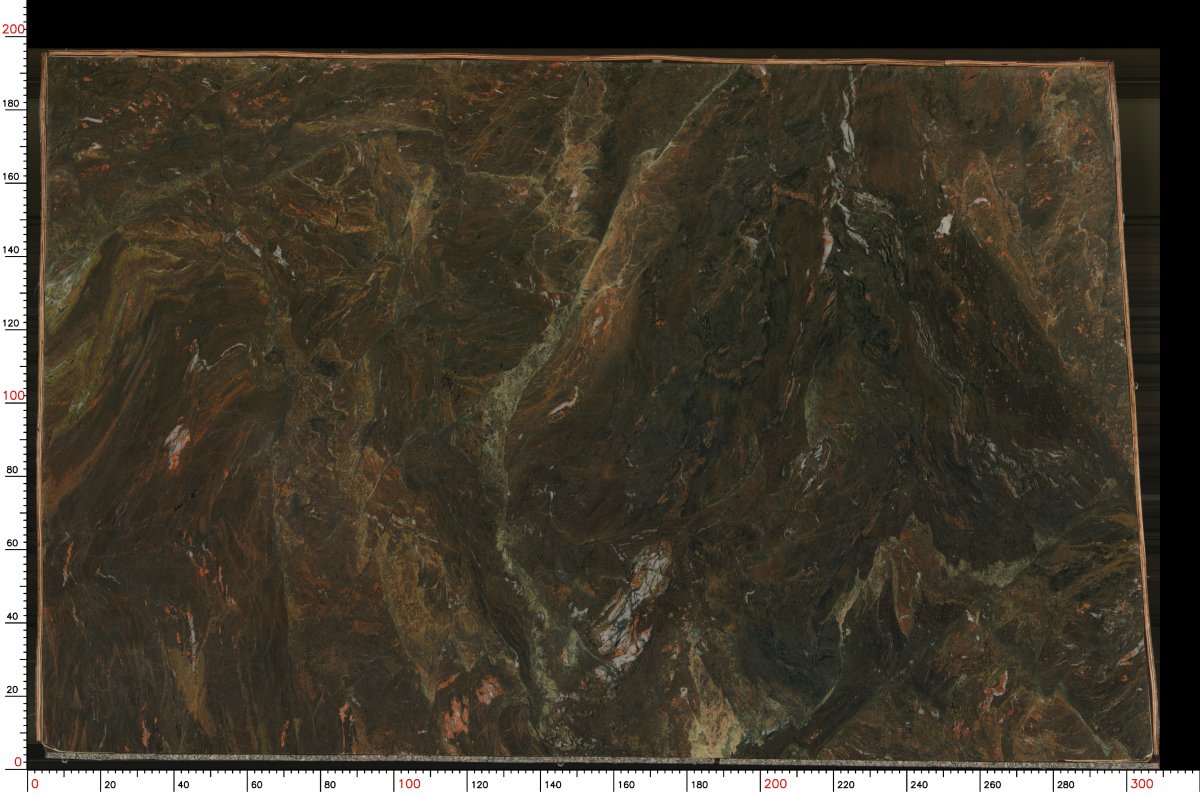Click the "20" mark on the horizontal ruler

point(110,786)
